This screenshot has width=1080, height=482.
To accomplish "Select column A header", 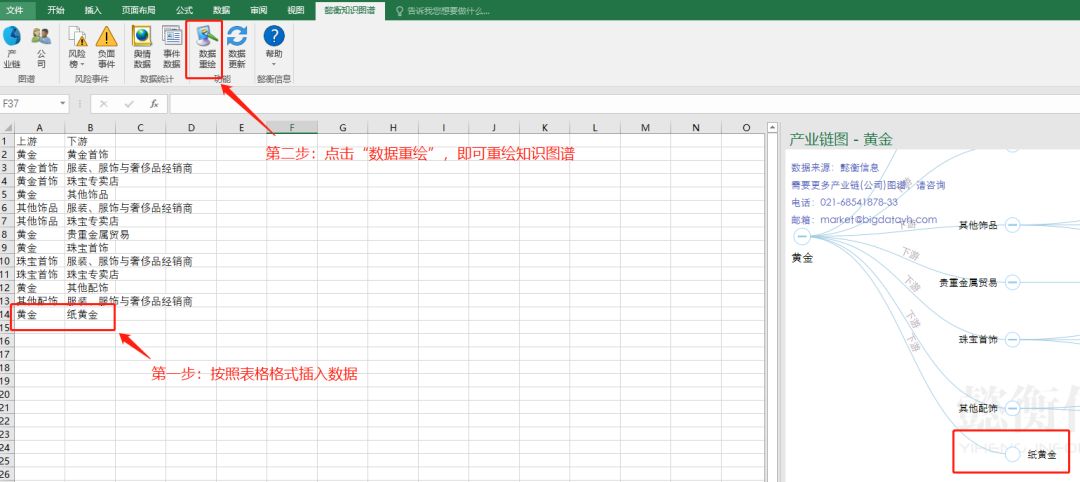I will tap(39, 127).
